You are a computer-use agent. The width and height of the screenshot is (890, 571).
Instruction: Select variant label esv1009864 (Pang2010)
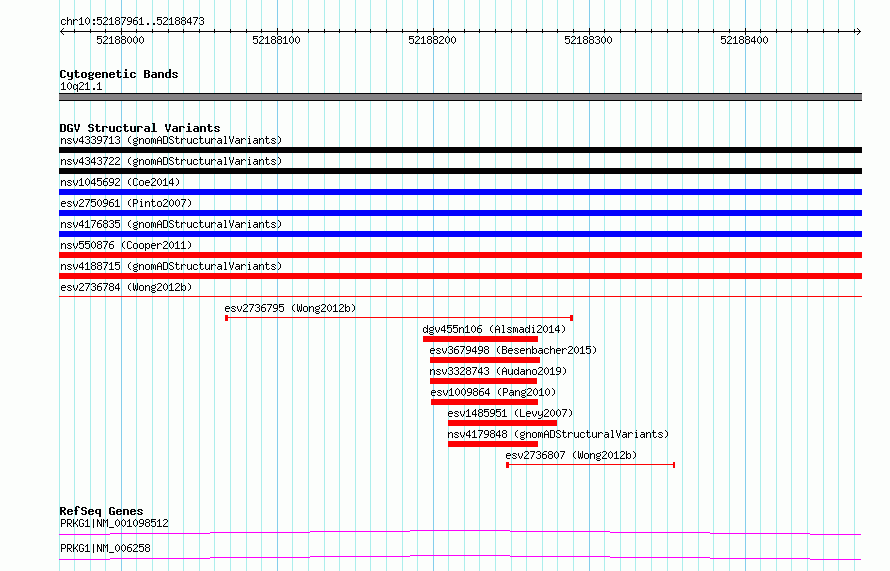[493, 392]
